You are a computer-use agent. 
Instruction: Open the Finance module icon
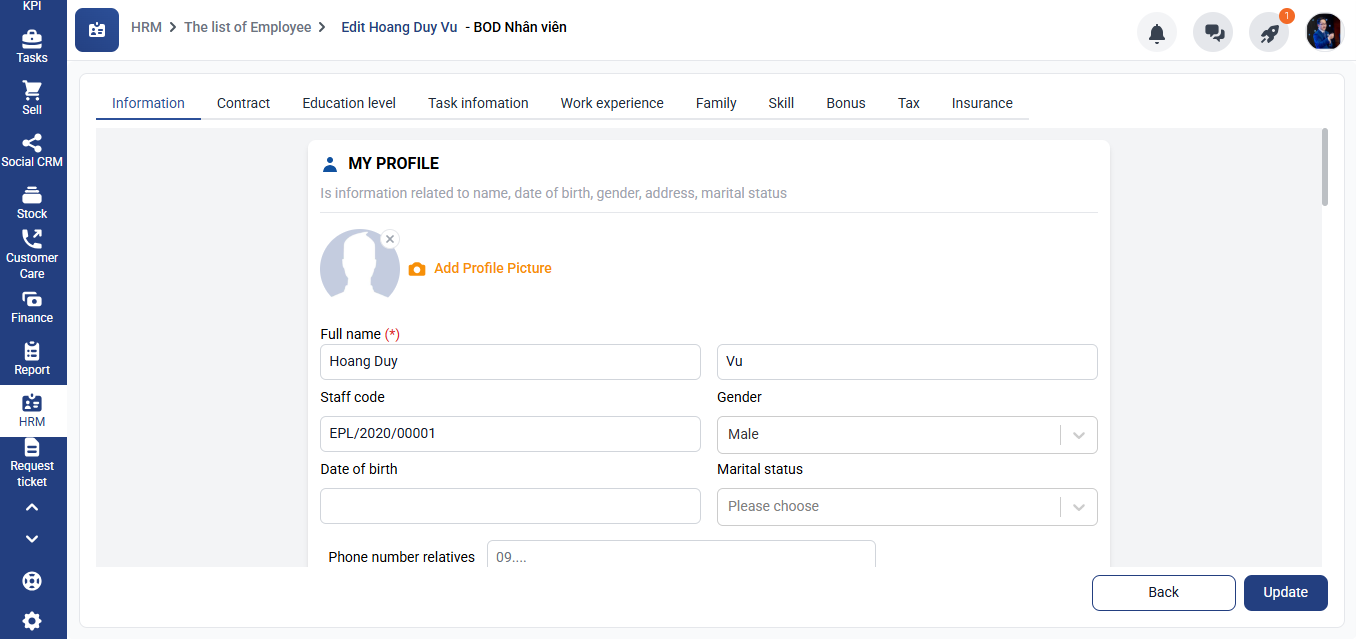(x=32, y=299)
